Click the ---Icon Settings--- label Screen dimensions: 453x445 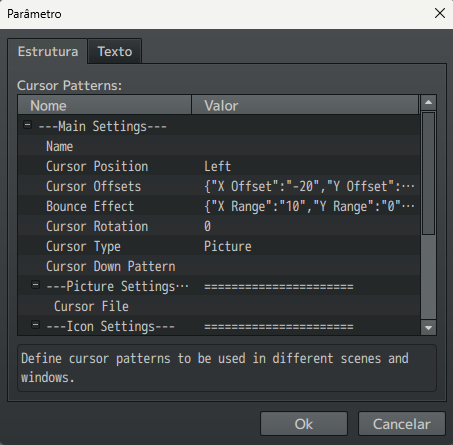pos(110,326)
